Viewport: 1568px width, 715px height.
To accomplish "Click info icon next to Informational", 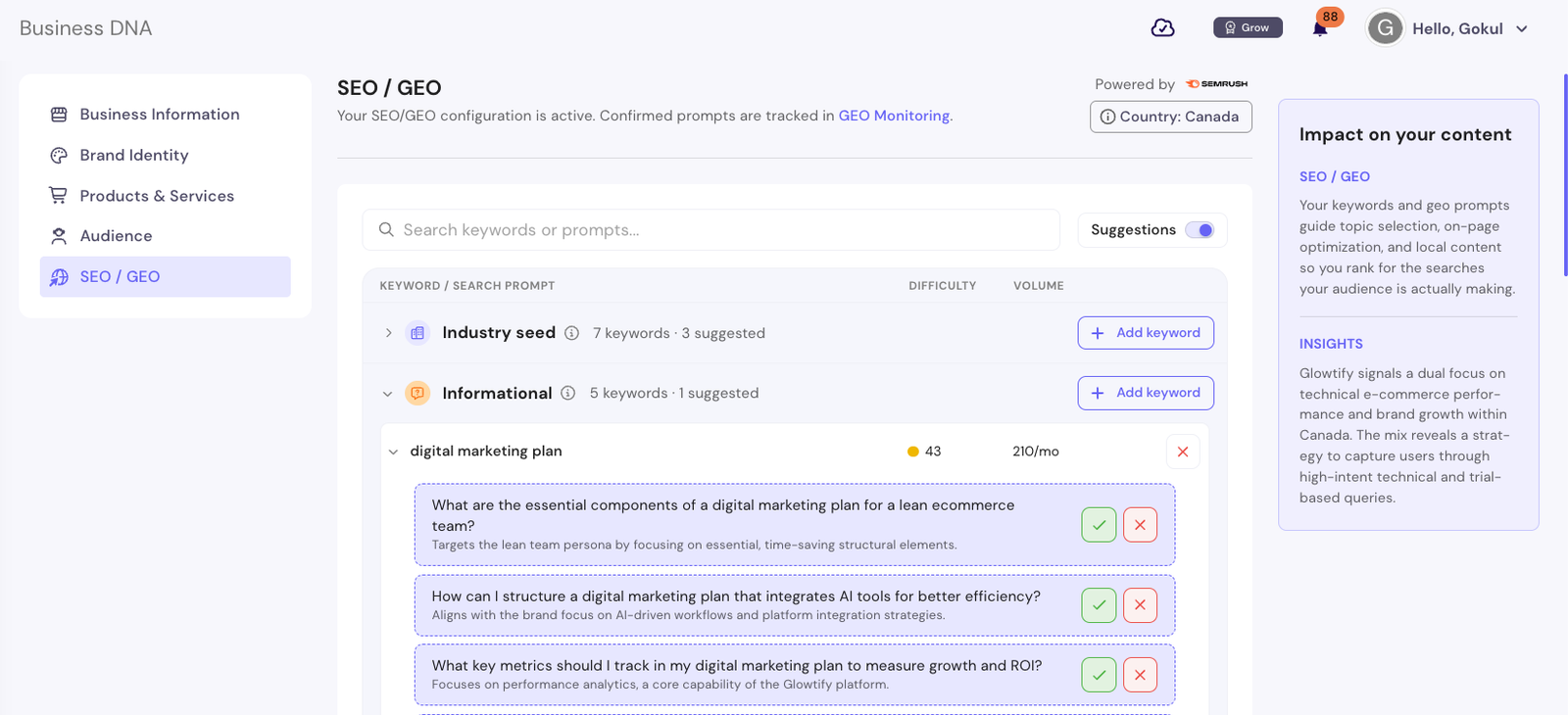I will [567, 393].
